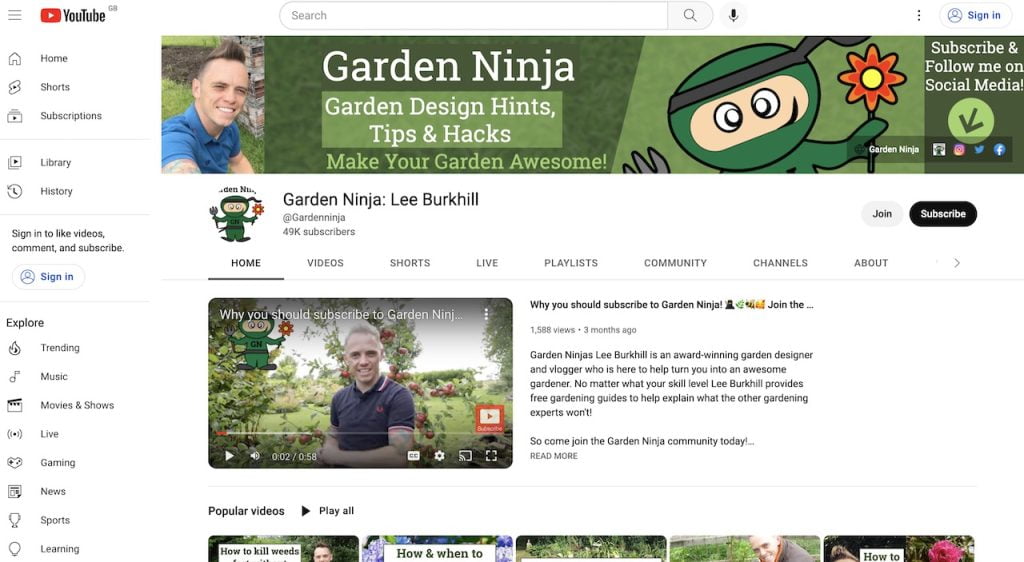
Task: Switch to the CHANNELS tab
Action: (780, 263)
